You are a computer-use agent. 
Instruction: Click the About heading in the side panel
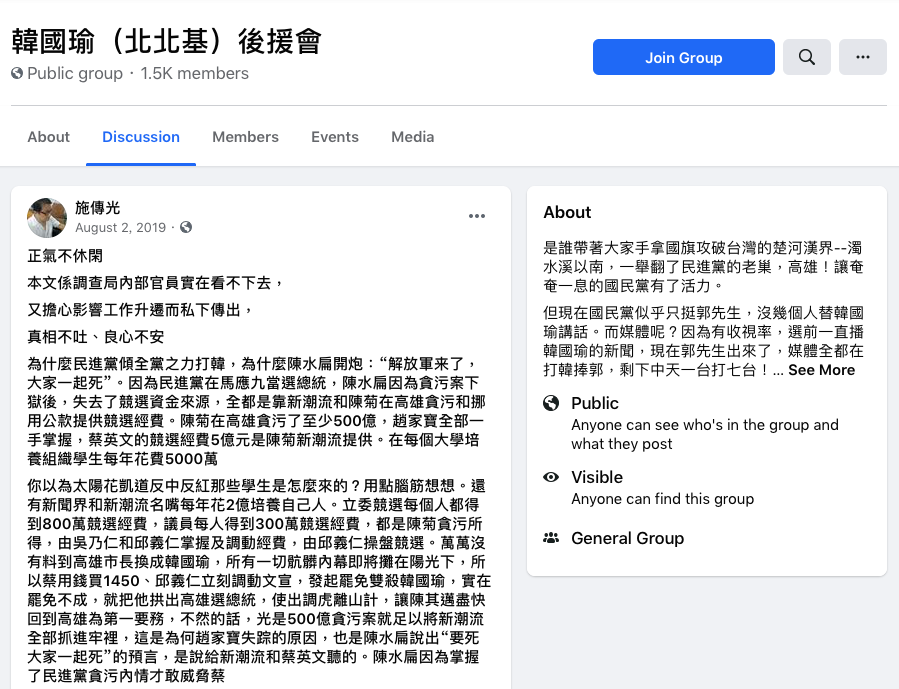tap(567, 212)
